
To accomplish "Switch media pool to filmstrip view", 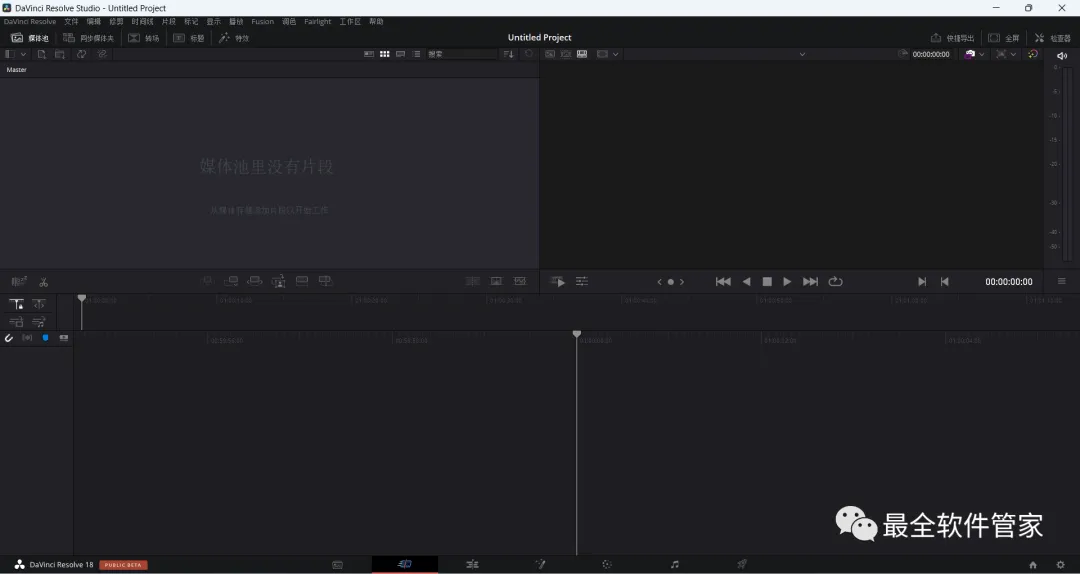I will [x=400, y=54].
